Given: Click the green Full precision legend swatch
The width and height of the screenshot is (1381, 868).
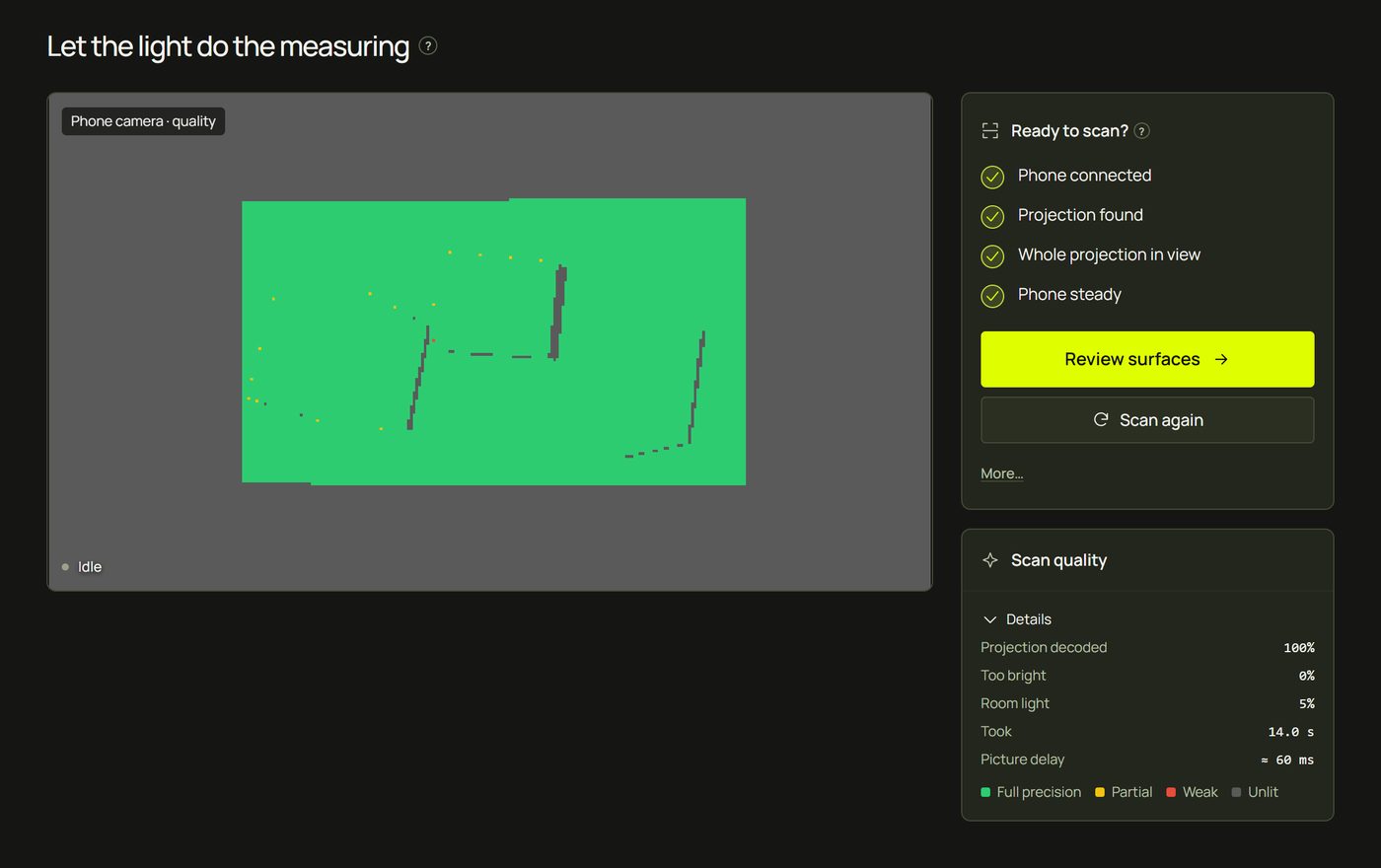Looking at the screenshot, I should 985,792.
